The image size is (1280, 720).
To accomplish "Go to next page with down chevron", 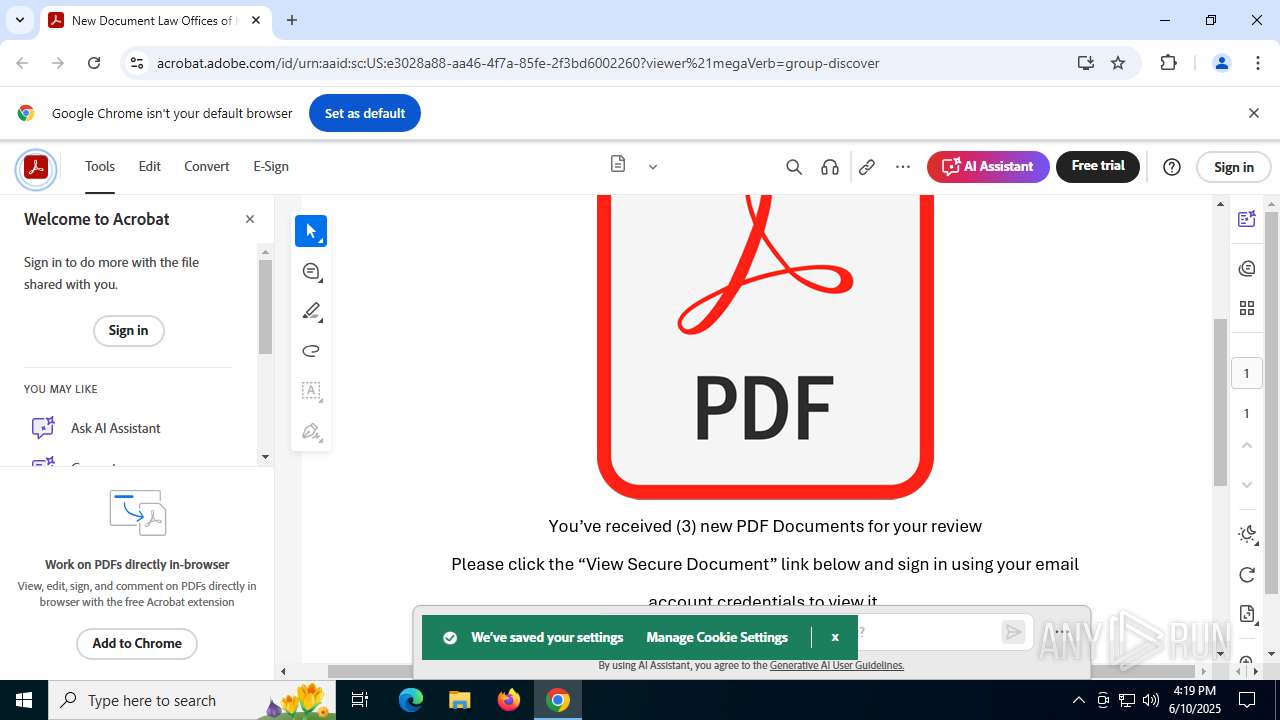I will coord(1246,485).
